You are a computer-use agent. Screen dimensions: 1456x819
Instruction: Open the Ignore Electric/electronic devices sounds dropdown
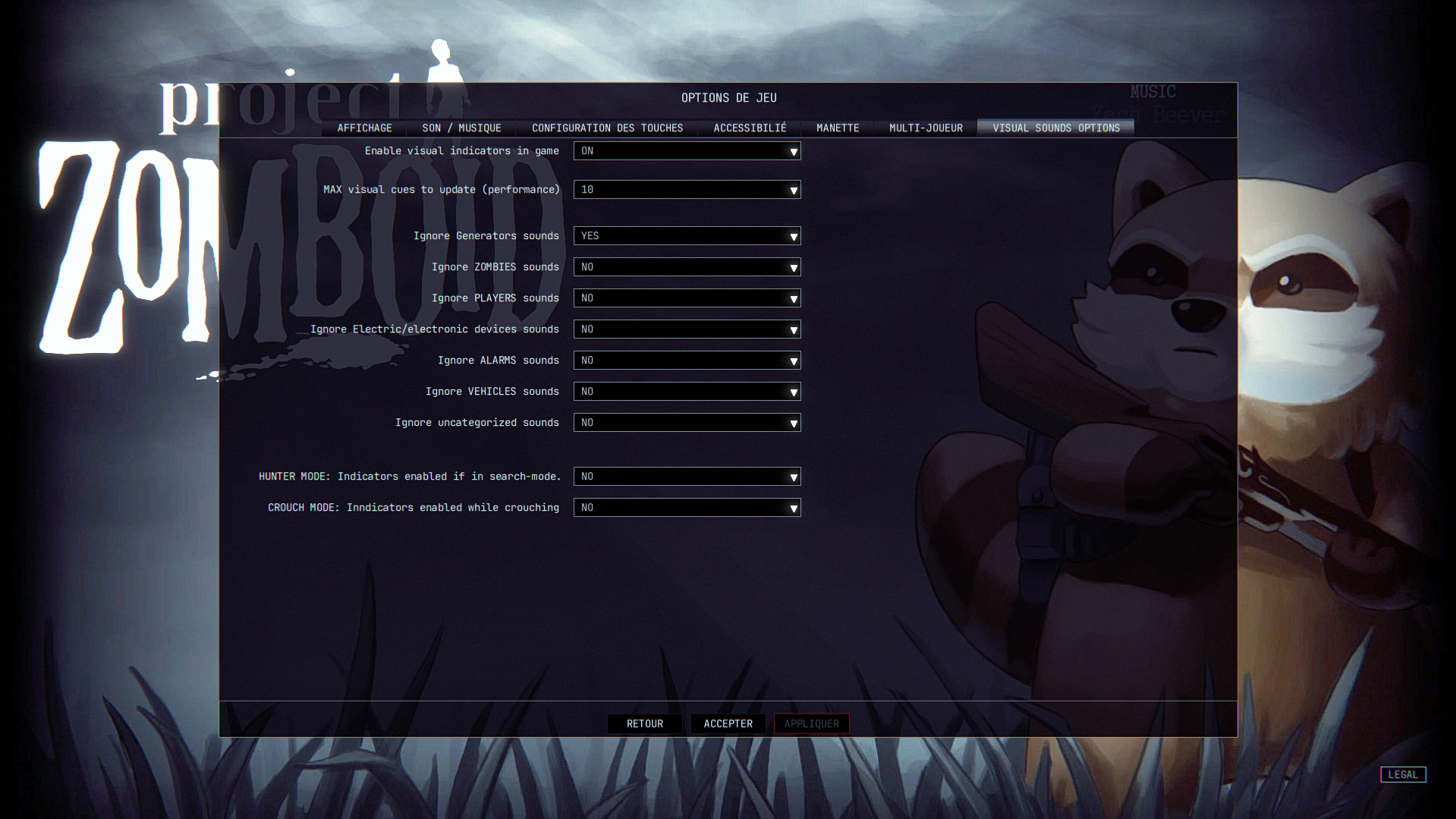tap(687, 329)
